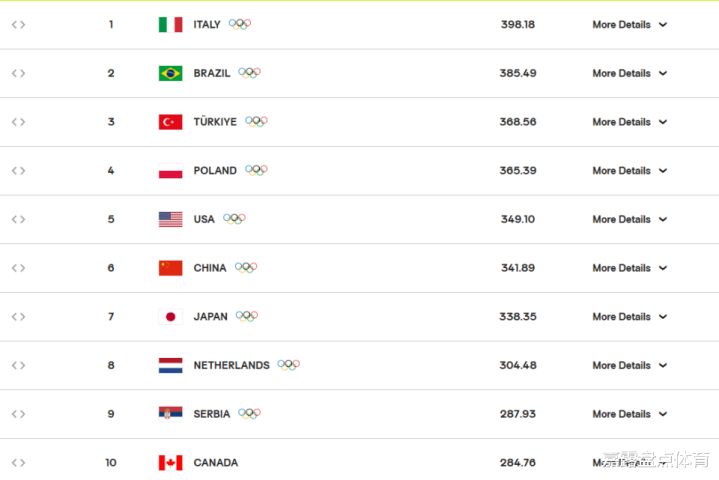Click the USA flag icon
The width and height of the screenshot is (719, 480).
pos(170,219)
